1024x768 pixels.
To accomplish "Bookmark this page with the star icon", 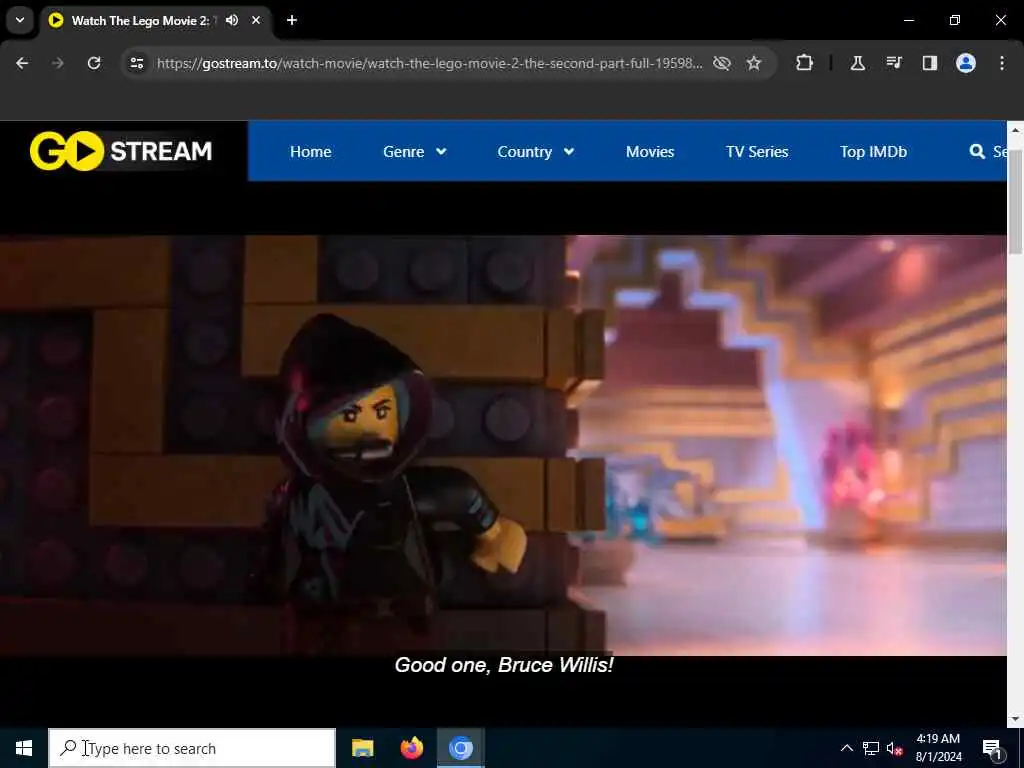I will [x=754, y=63].
